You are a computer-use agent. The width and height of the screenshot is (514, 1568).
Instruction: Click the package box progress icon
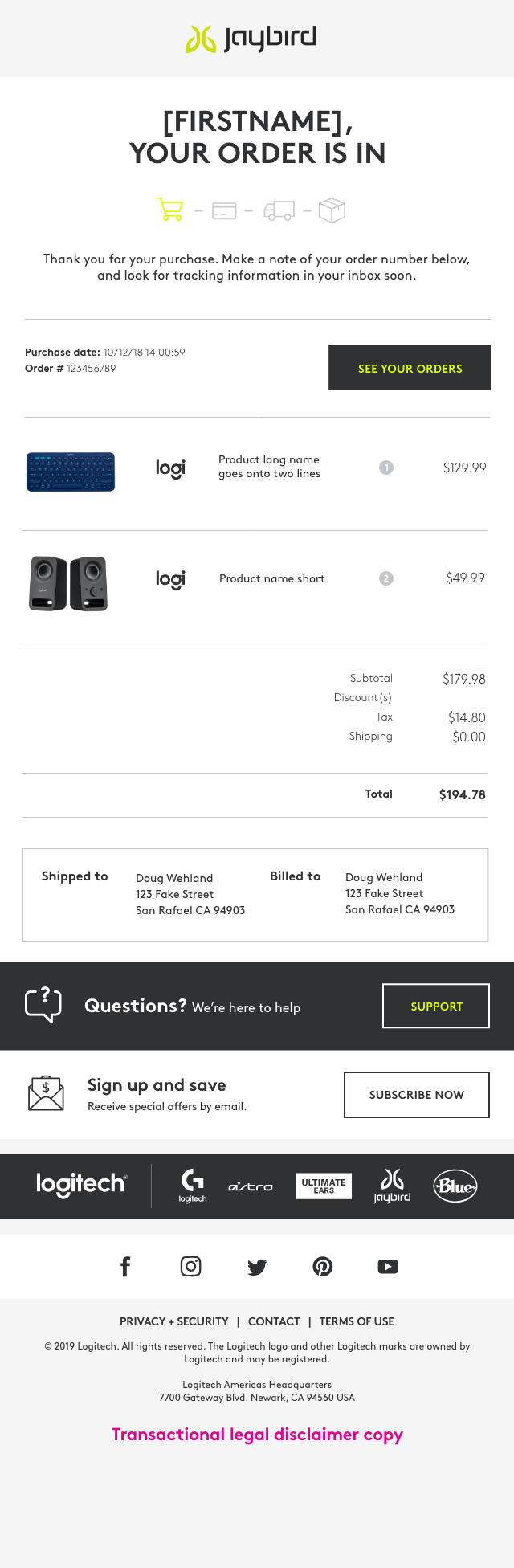332,210
